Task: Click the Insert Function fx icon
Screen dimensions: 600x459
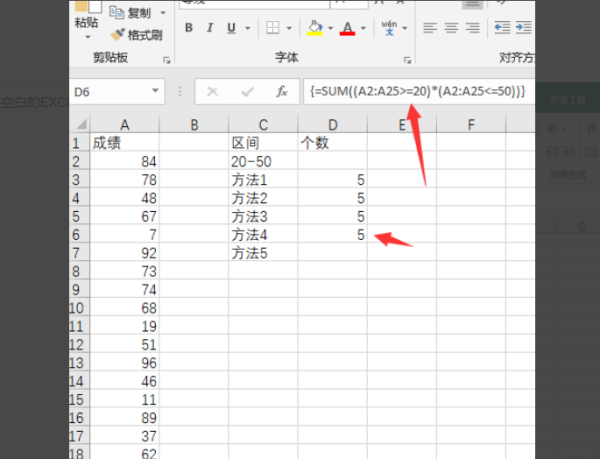Action: pos(283,90)
